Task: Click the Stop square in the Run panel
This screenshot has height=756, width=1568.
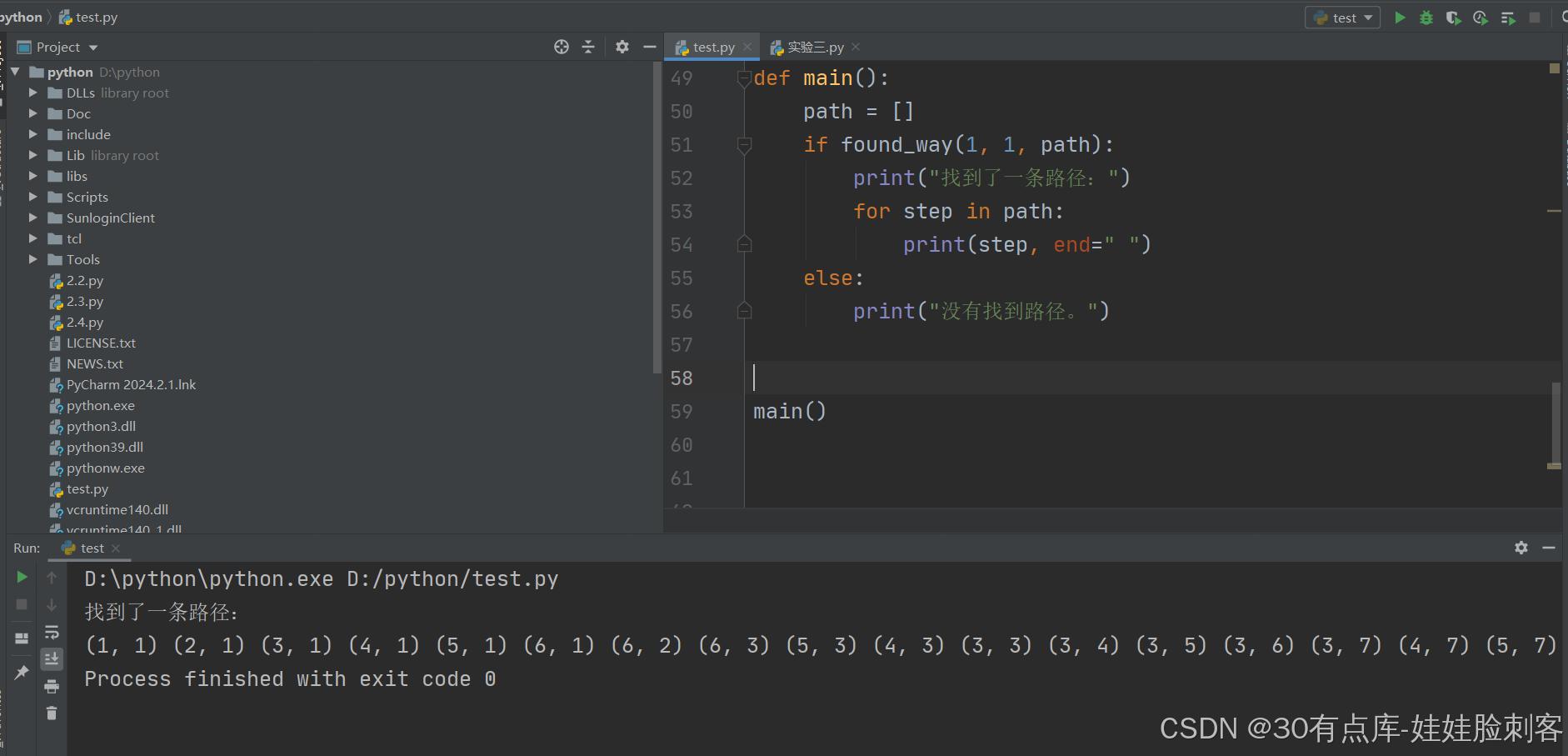Action: (x=22, y=604)
